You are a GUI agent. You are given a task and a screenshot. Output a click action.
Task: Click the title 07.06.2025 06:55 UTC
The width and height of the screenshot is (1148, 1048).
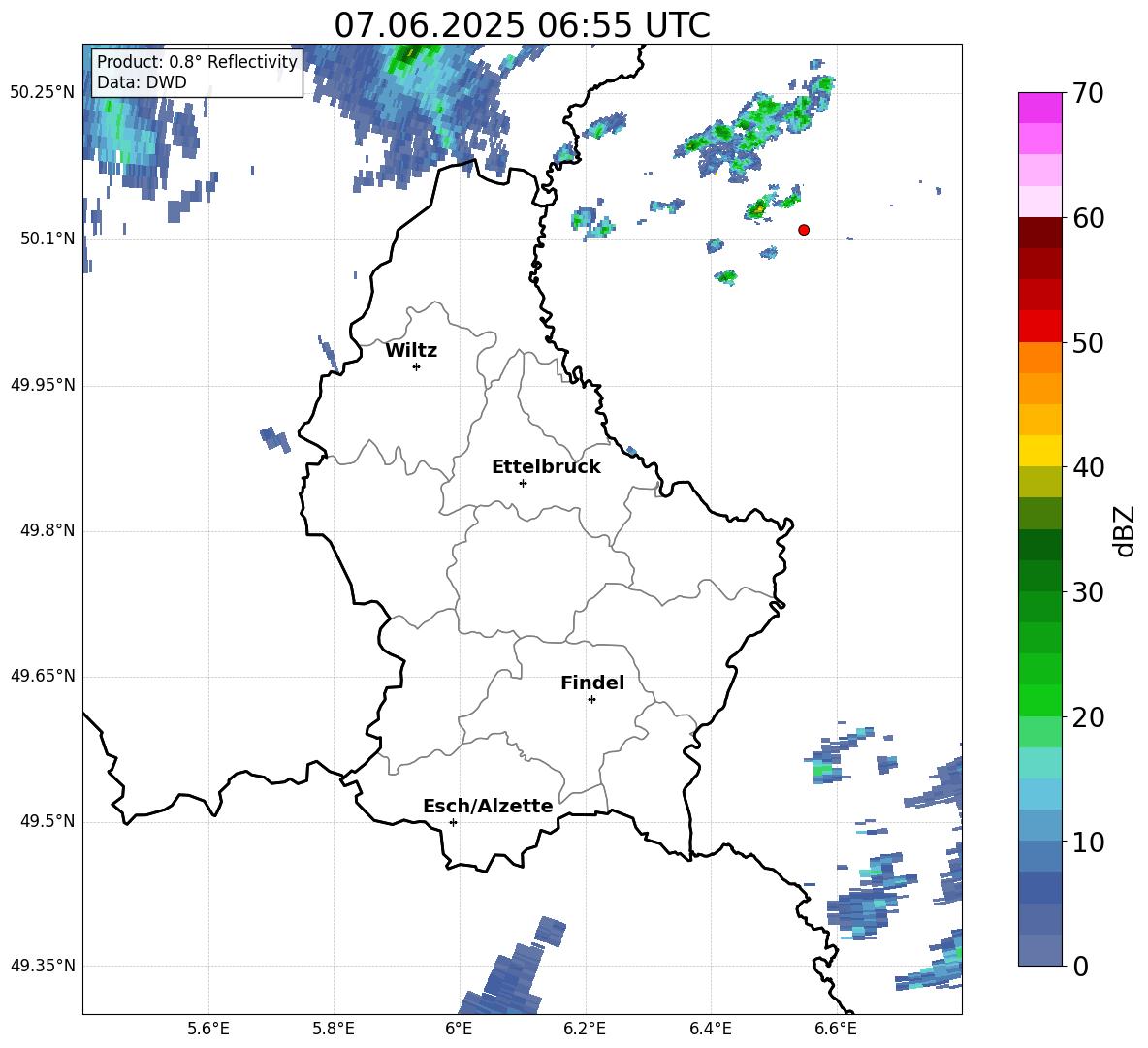click(522, 25)
